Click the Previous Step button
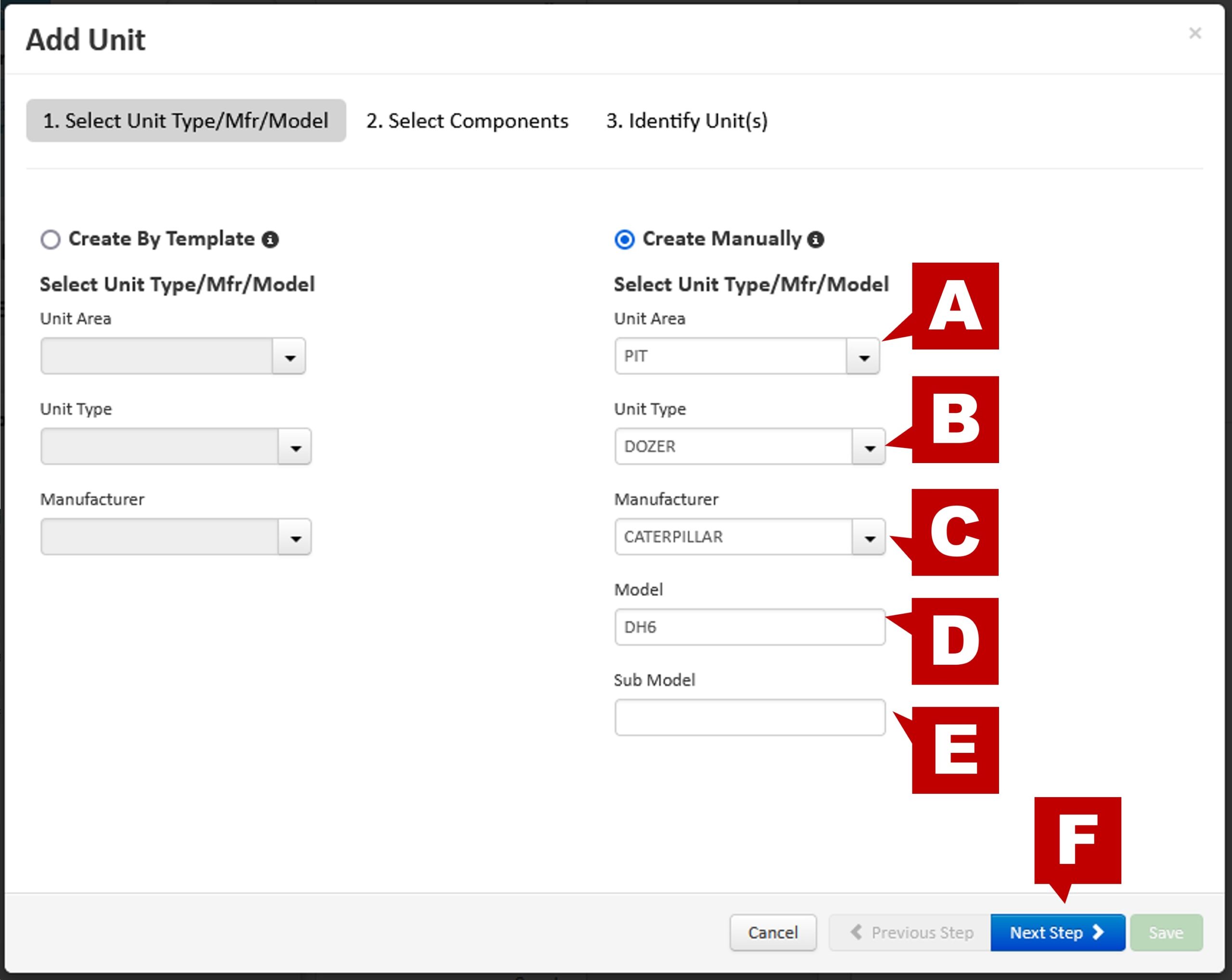 point(911,932)
